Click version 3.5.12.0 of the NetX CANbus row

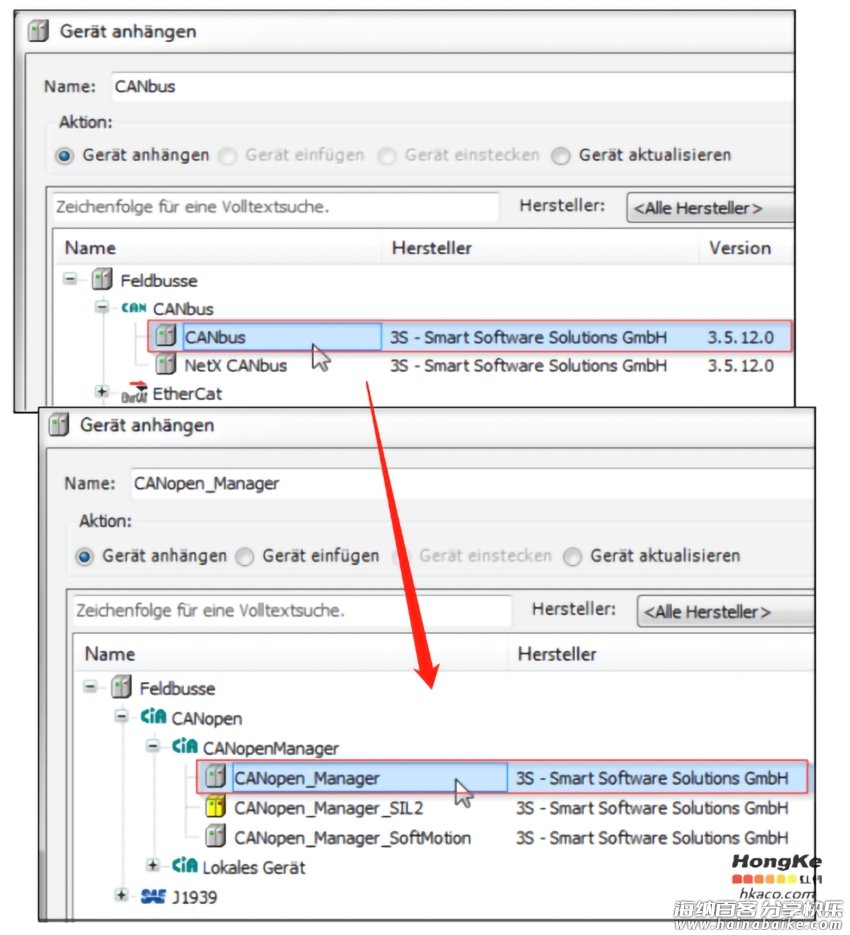click(x=741, y=366)
